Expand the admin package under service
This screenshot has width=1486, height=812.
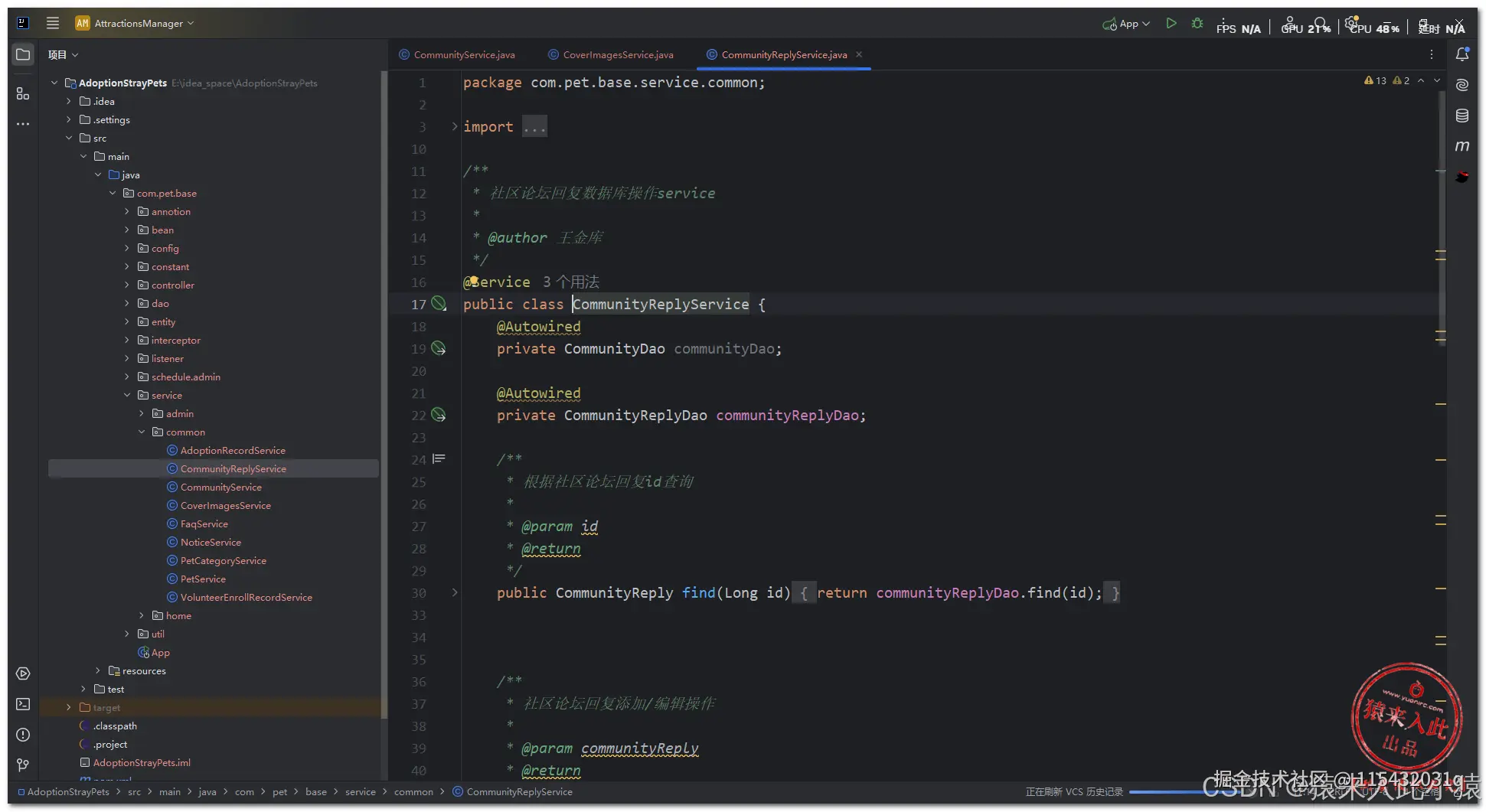coord(142,413)
